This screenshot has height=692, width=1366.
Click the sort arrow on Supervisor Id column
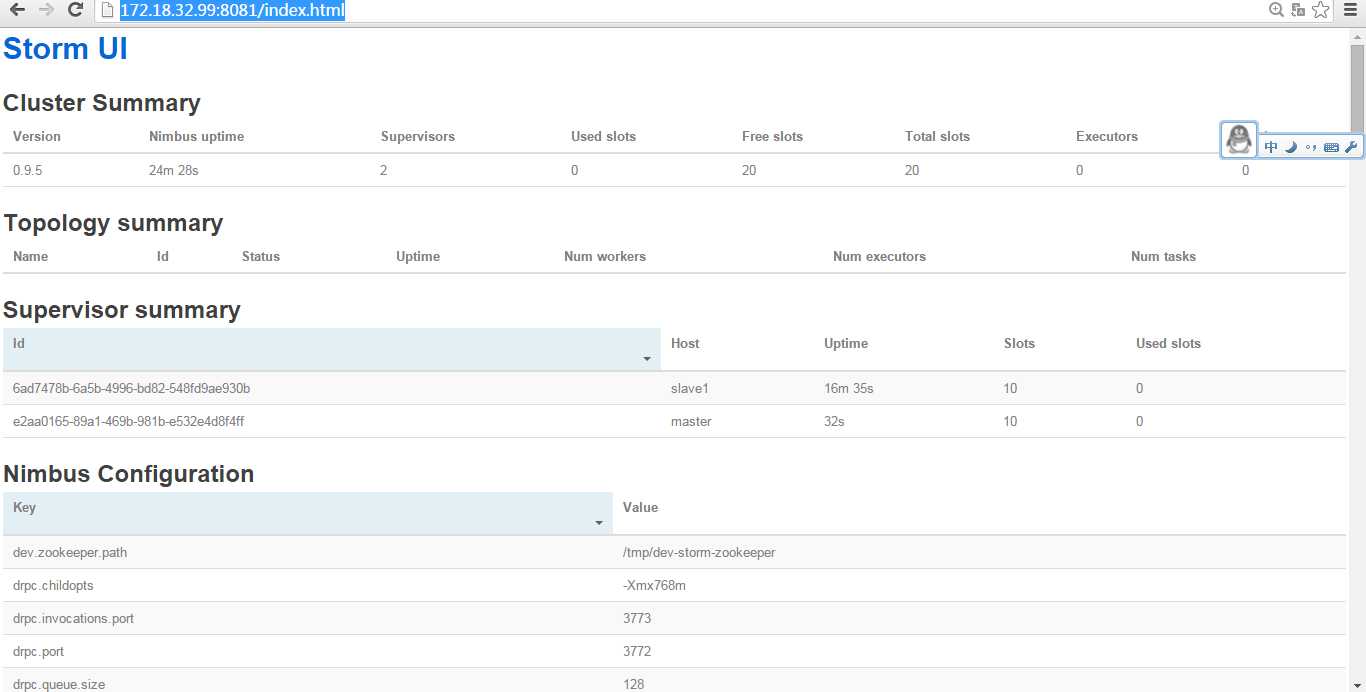click(x=647, y=359)
